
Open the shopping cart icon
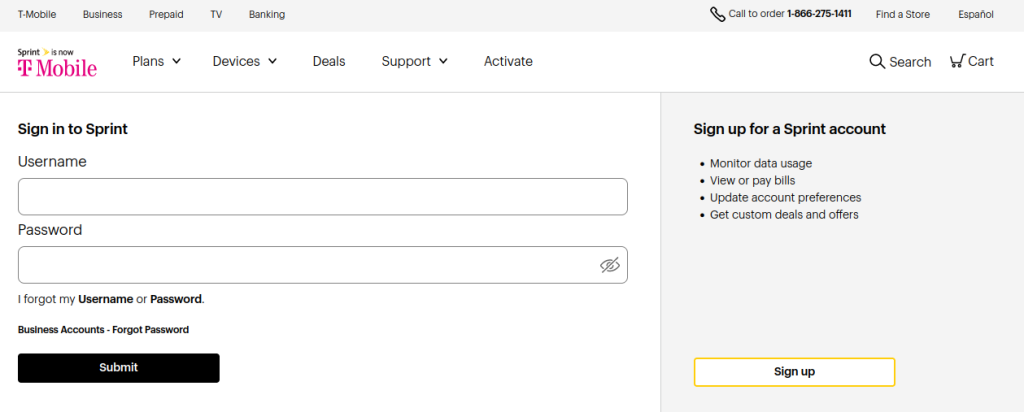[957, 61]
